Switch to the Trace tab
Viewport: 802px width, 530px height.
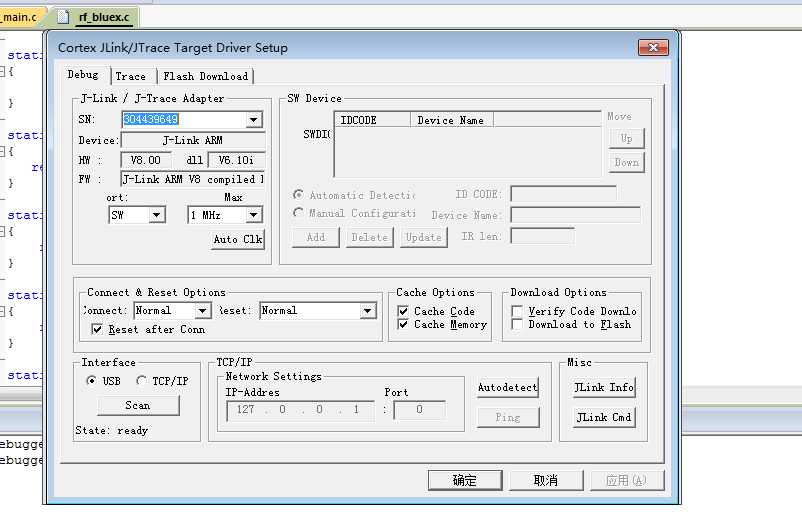pyautogui.click(x=131, y=76)
